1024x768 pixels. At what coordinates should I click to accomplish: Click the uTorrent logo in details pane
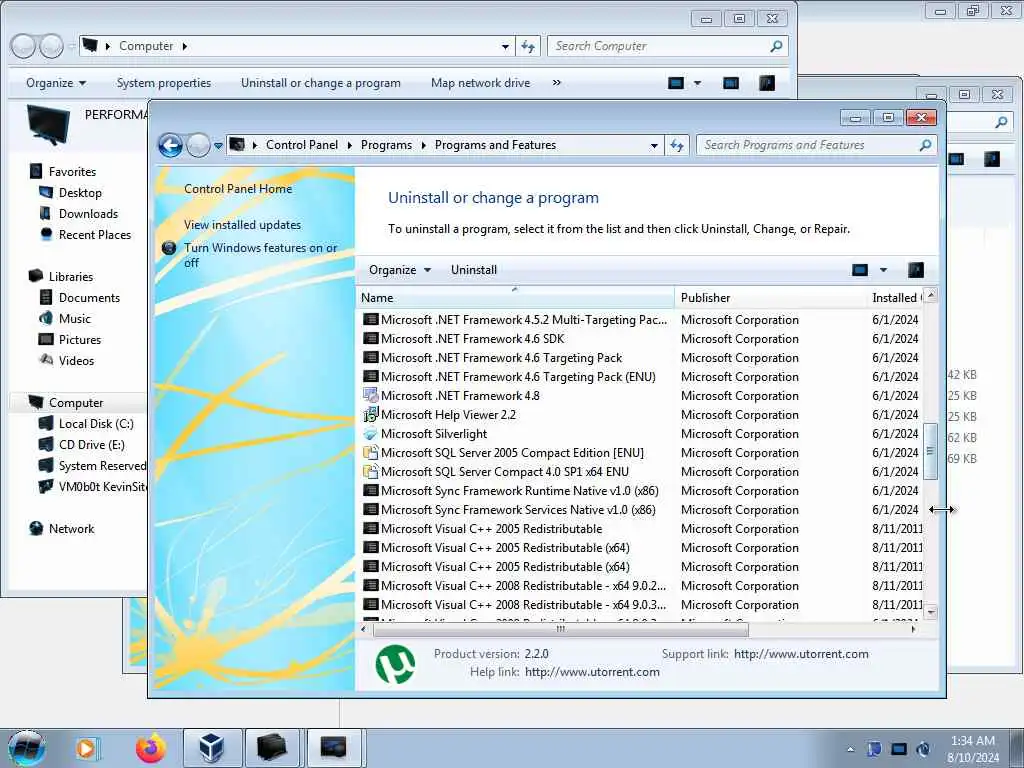[x=396, y=664]
